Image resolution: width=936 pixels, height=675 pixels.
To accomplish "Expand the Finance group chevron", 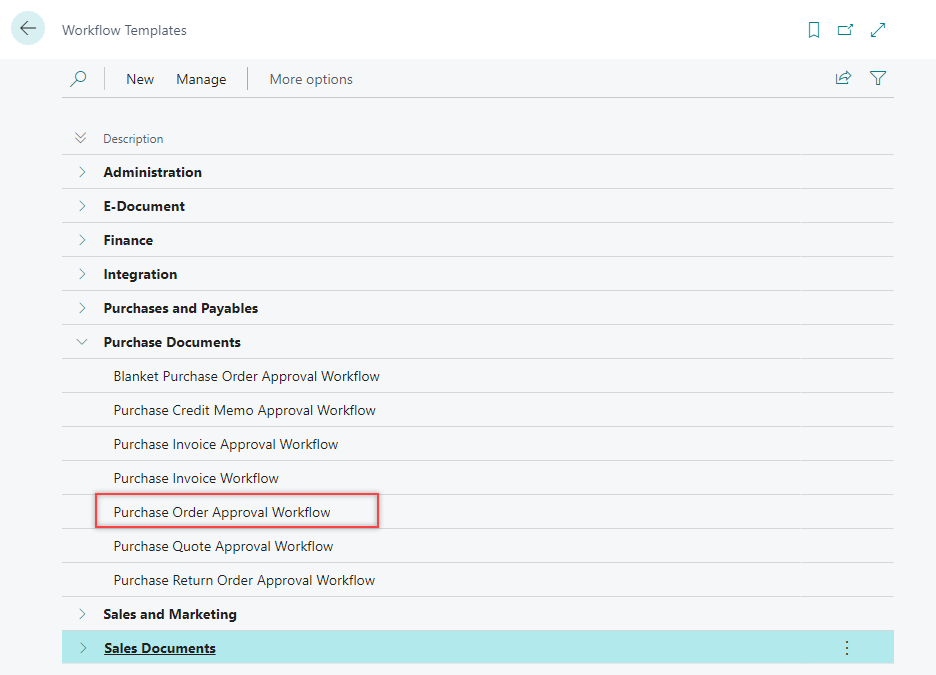I will tap(82, 240).
